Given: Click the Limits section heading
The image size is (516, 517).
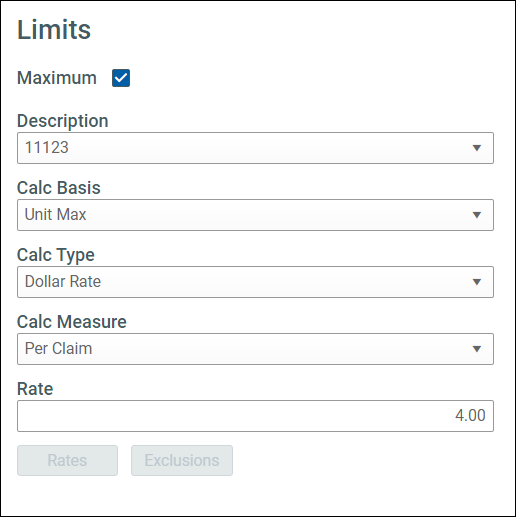Looking at the screenshot, I should 54,30.
